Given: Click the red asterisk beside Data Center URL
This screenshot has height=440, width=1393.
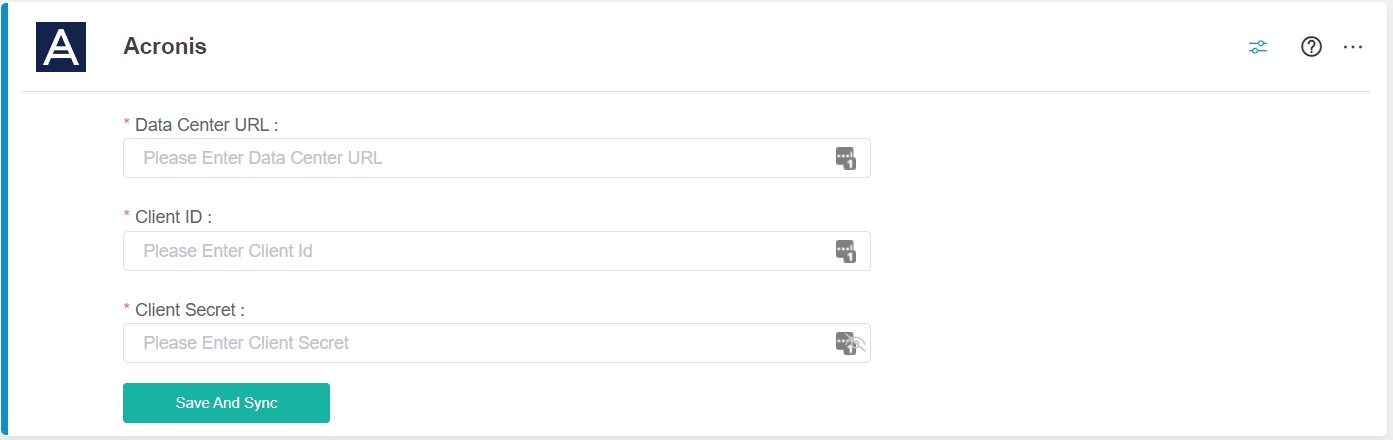Looking at the screenshot, I should point(127,124).
